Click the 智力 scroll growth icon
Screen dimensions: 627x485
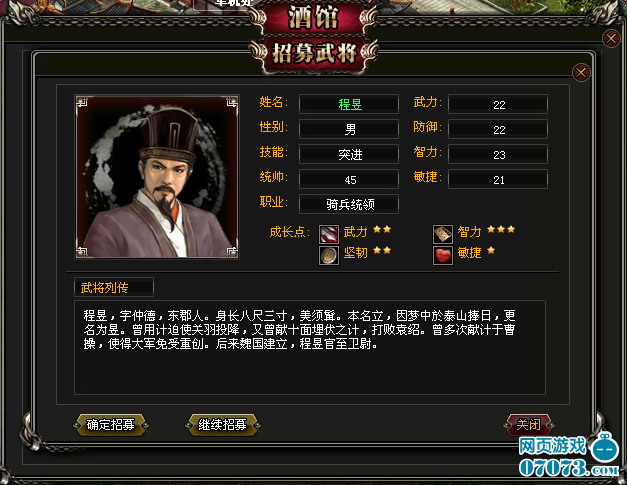pyautogui.click(x=443, y=234)
